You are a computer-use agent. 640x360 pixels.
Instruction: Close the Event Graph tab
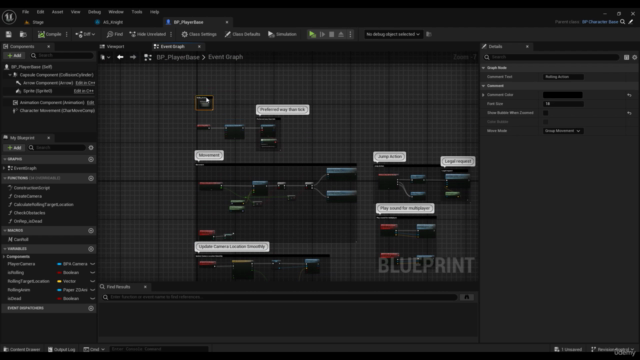[199, 47]
